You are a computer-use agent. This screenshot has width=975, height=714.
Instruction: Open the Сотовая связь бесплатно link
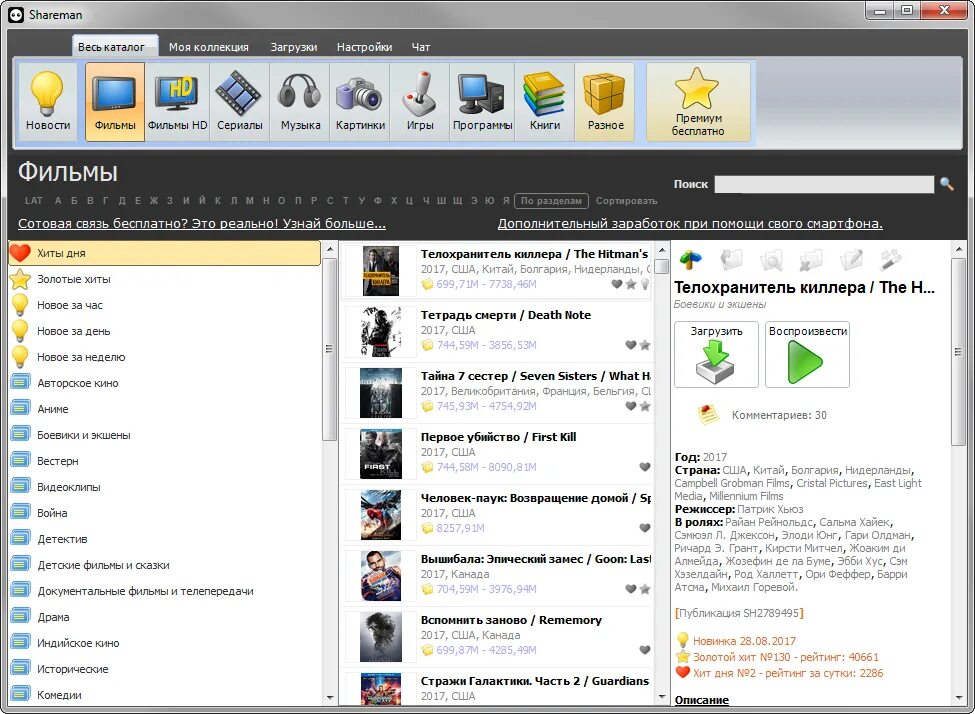tap(202, 224)
